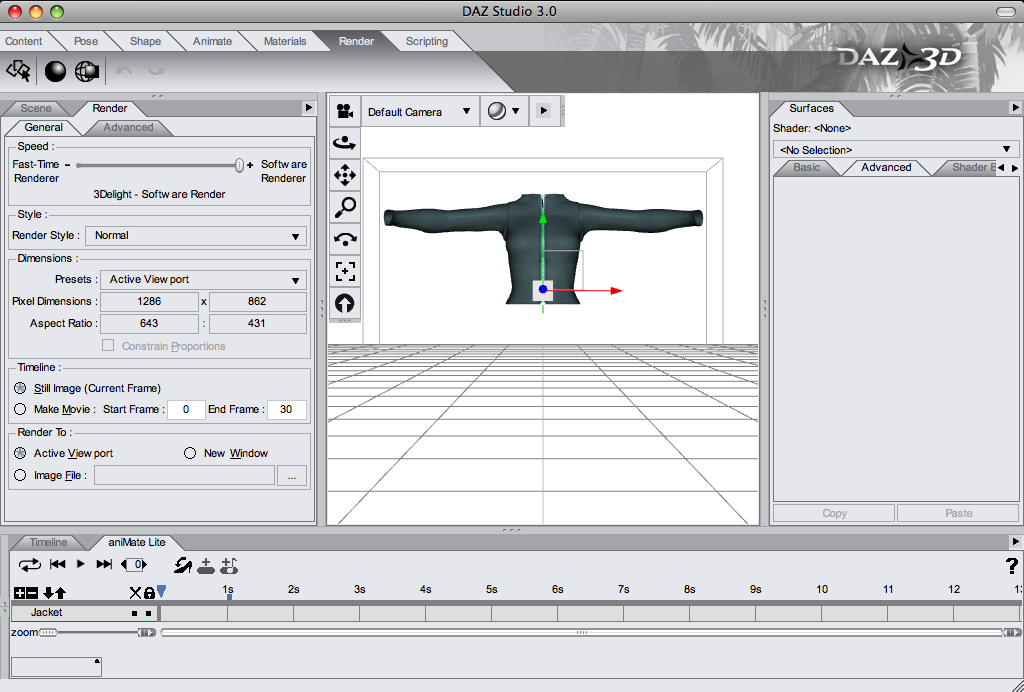Select the Image File radio button
The image size is (1024, 692).
20,475
